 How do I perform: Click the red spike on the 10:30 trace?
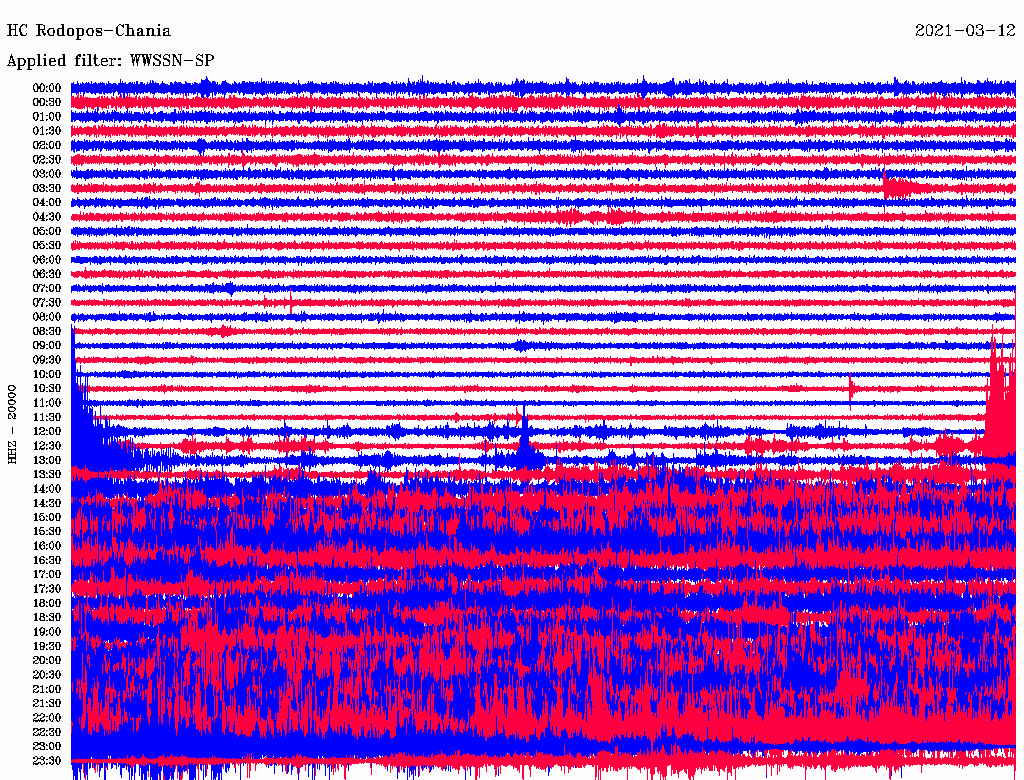point(851,389)
